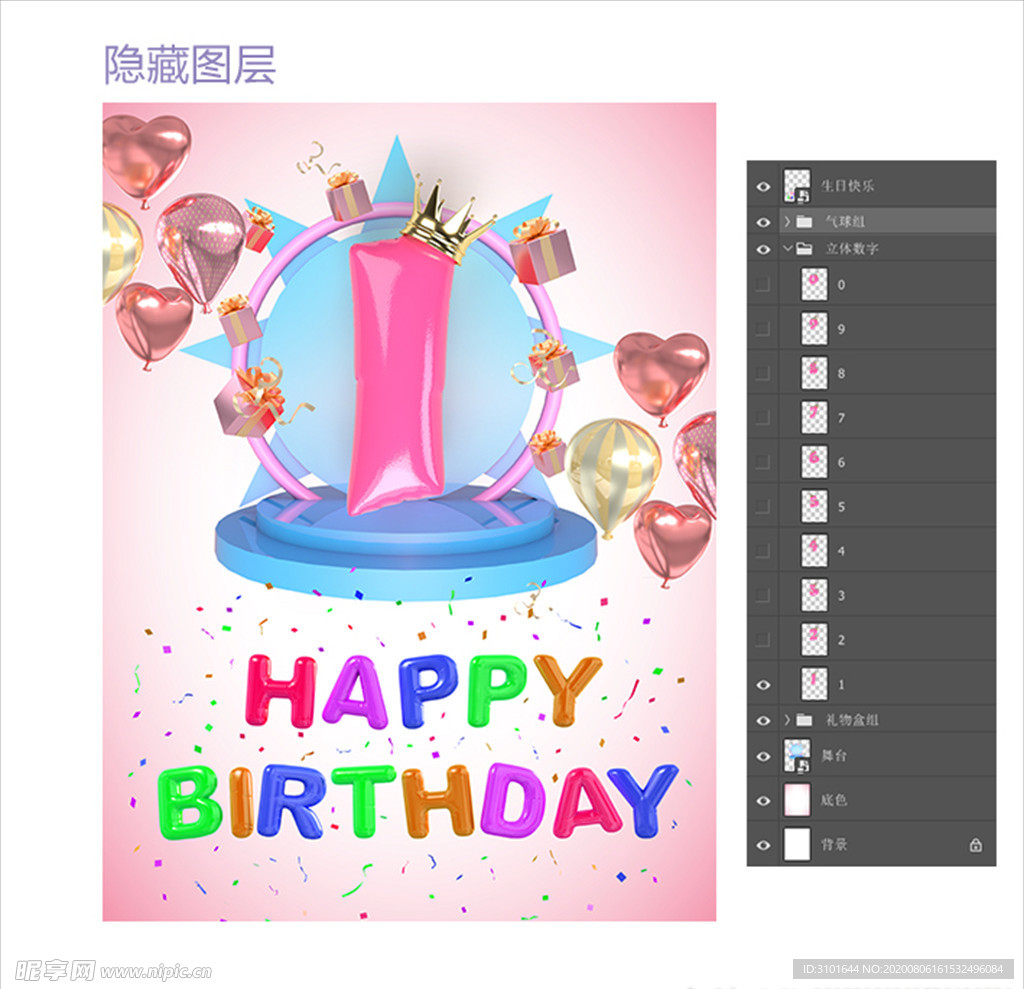Click the smart object badge on 舞台 layer
The height and width of the screenshot is (989, 1024).
tap(801, 766)
